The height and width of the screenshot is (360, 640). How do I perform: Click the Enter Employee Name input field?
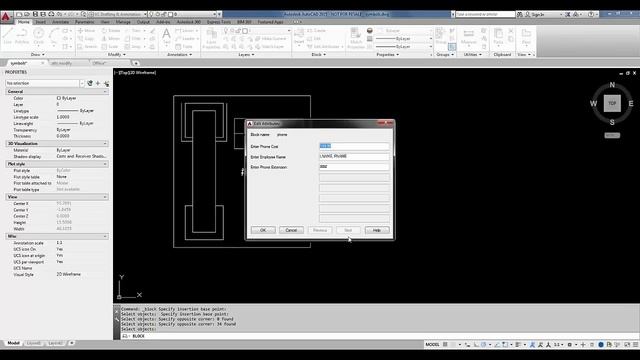click(354, 156)
